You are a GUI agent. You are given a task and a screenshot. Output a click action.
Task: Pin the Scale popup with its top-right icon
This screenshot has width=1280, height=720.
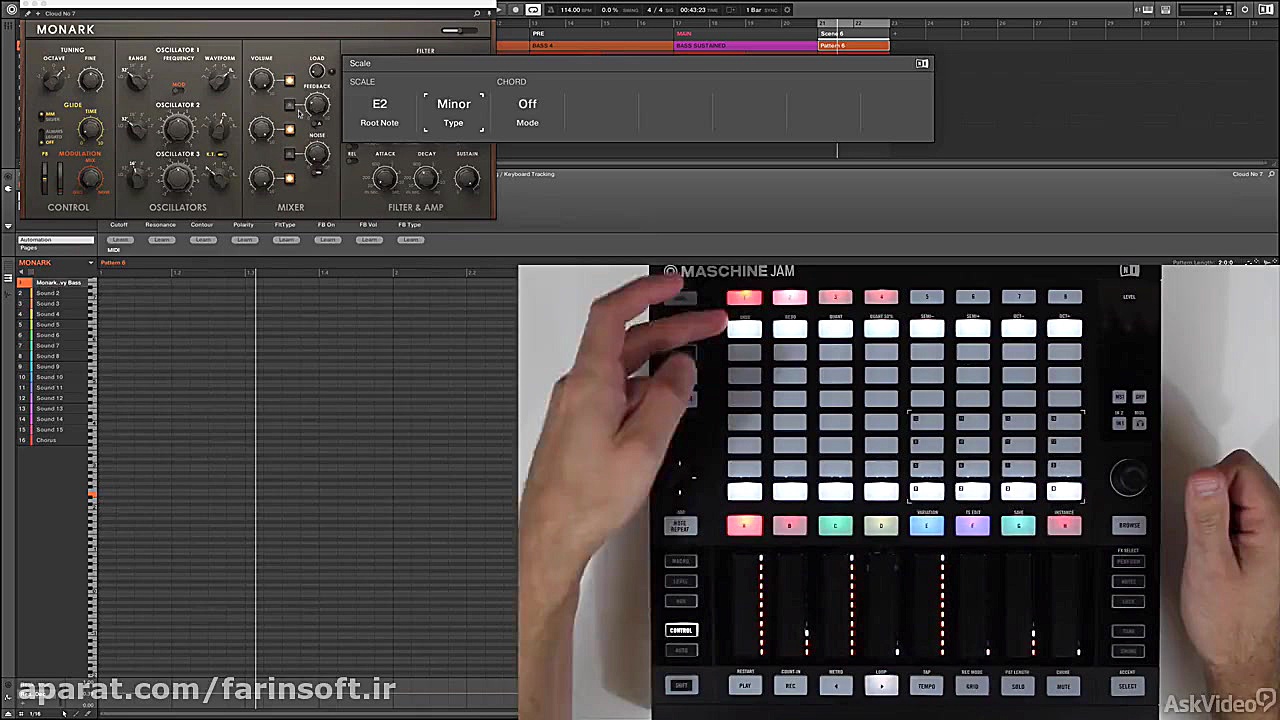coord(922,63)
